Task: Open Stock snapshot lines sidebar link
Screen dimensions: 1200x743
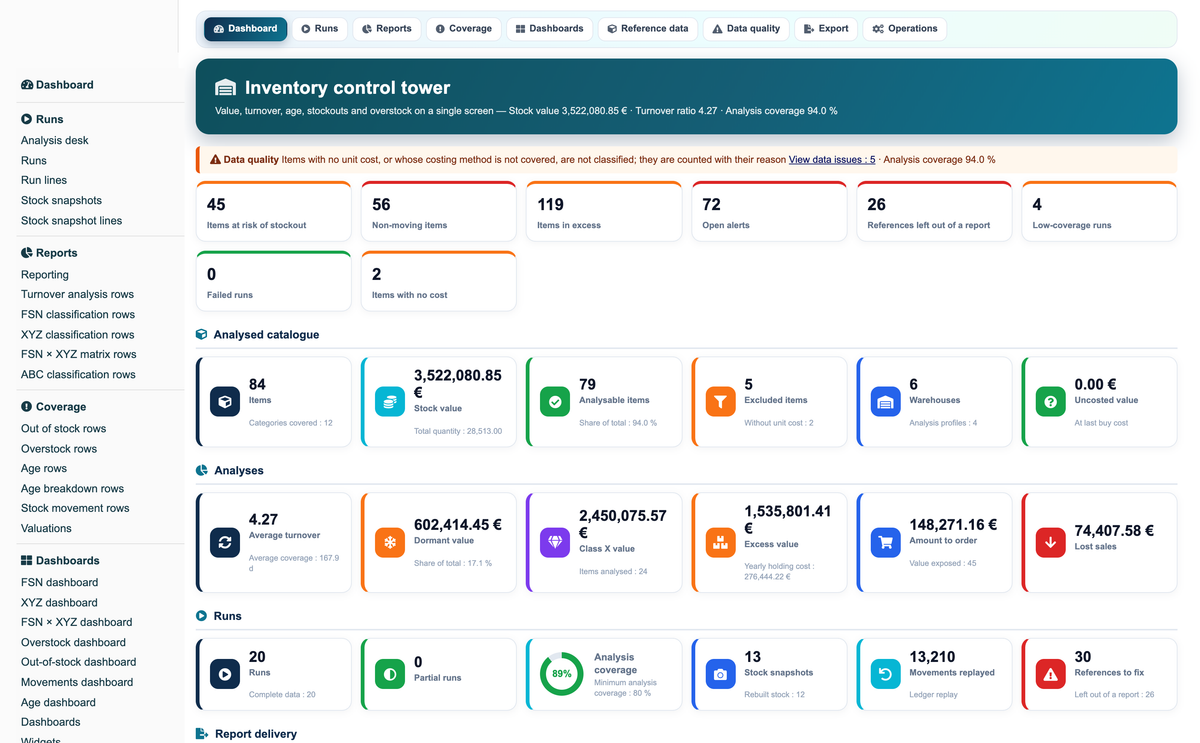Action: pyautogui.click(x=71, y=221)
